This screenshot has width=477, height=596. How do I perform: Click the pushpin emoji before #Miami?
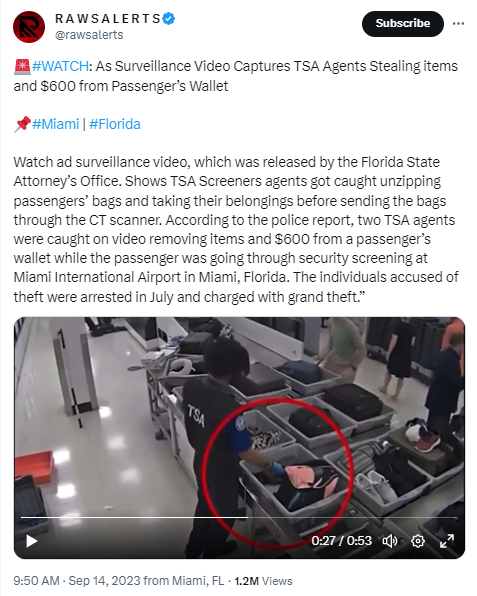(x=22, y=124)
